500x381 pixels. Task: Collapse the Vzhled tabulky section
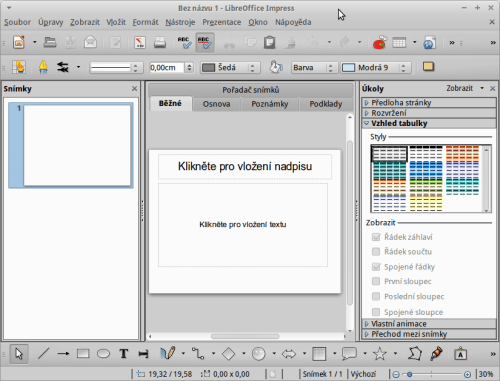coord(429,123)
